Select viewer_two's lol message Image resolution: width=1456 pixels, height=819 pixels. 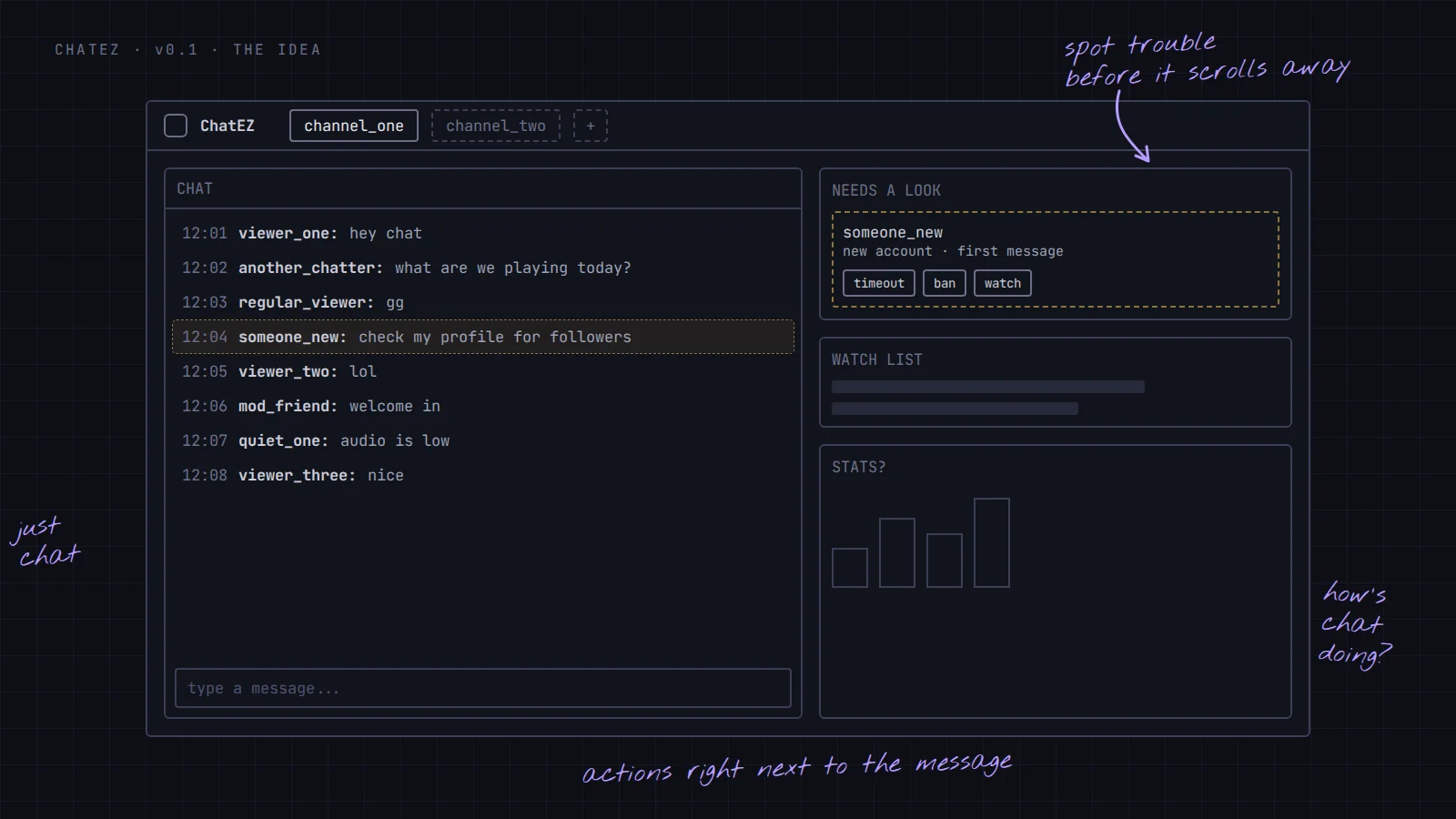(x=483, y=371)
